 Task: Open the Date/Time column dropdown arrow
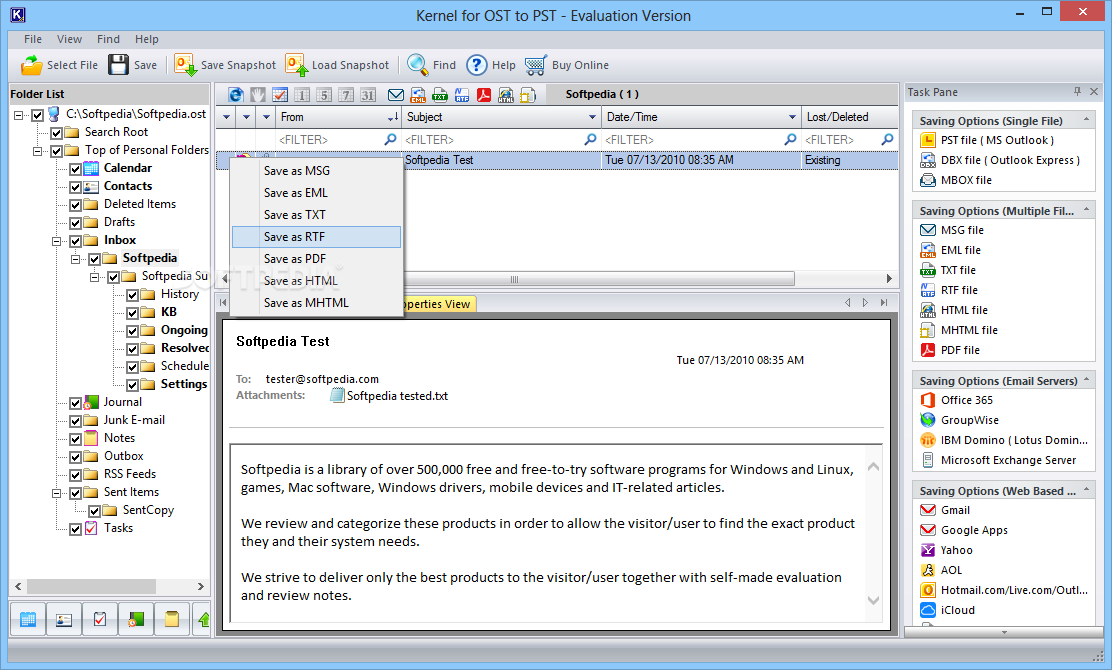tap(792, 118)
